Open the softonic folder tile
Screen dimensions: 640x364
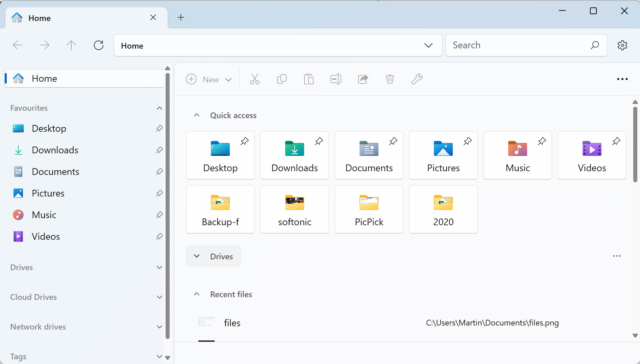pos(295,209)
